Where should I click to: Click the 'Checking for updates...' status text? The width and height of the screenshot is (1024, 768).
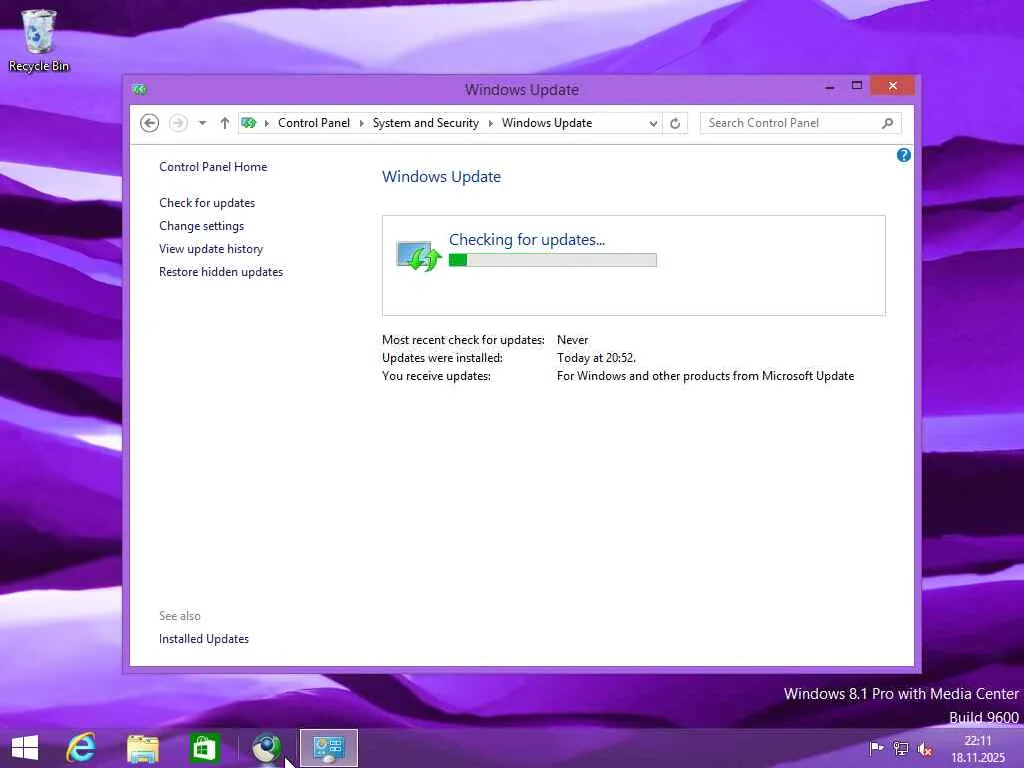[x=527, y=240]
